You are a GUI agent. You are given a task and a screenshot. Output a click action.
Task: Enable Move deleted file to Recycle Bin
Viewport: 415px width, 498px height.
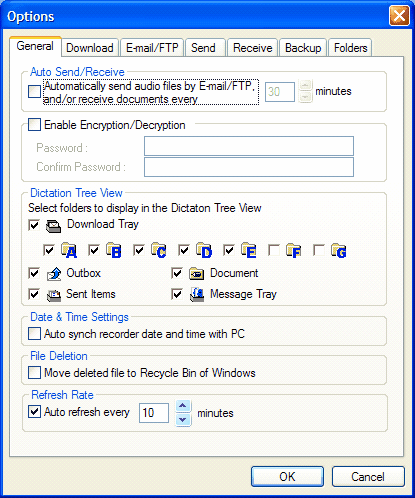[x=34, y=373]
